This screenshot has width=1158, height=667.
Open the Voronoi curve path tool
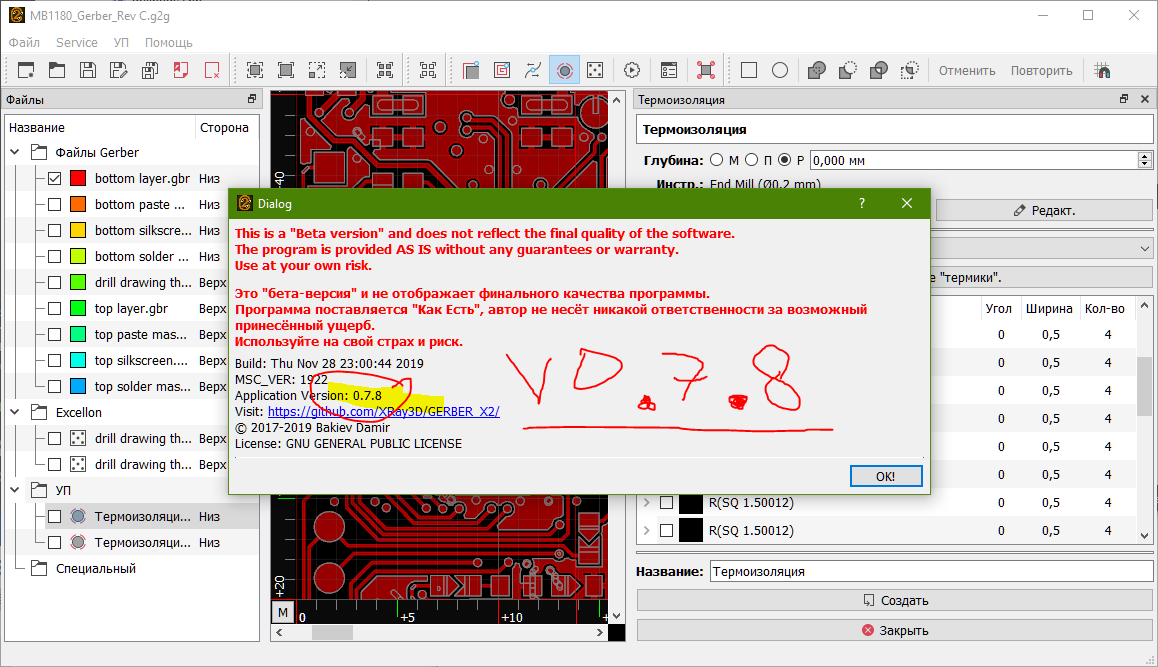click(533, 70)
